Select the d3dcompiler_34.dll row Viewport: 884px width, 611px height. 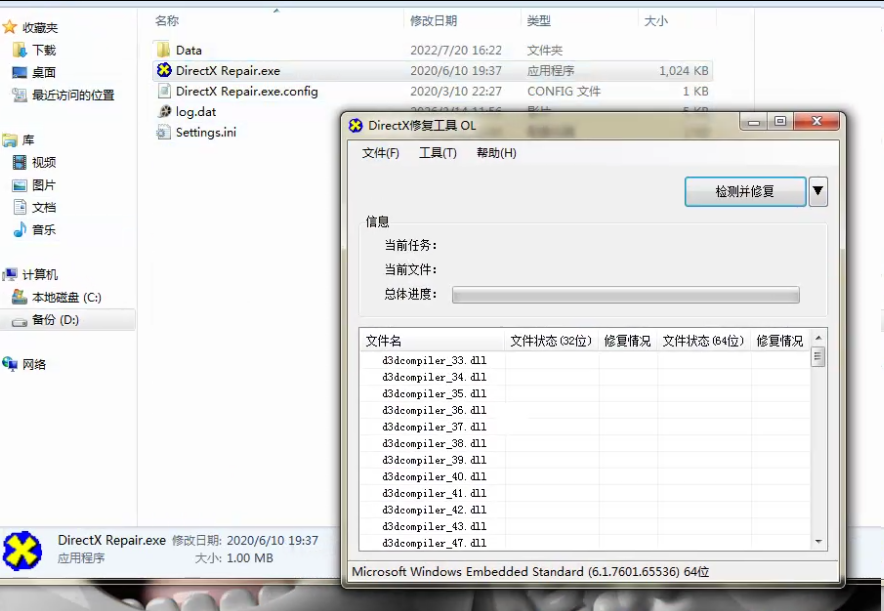click(x=585, y=377)
